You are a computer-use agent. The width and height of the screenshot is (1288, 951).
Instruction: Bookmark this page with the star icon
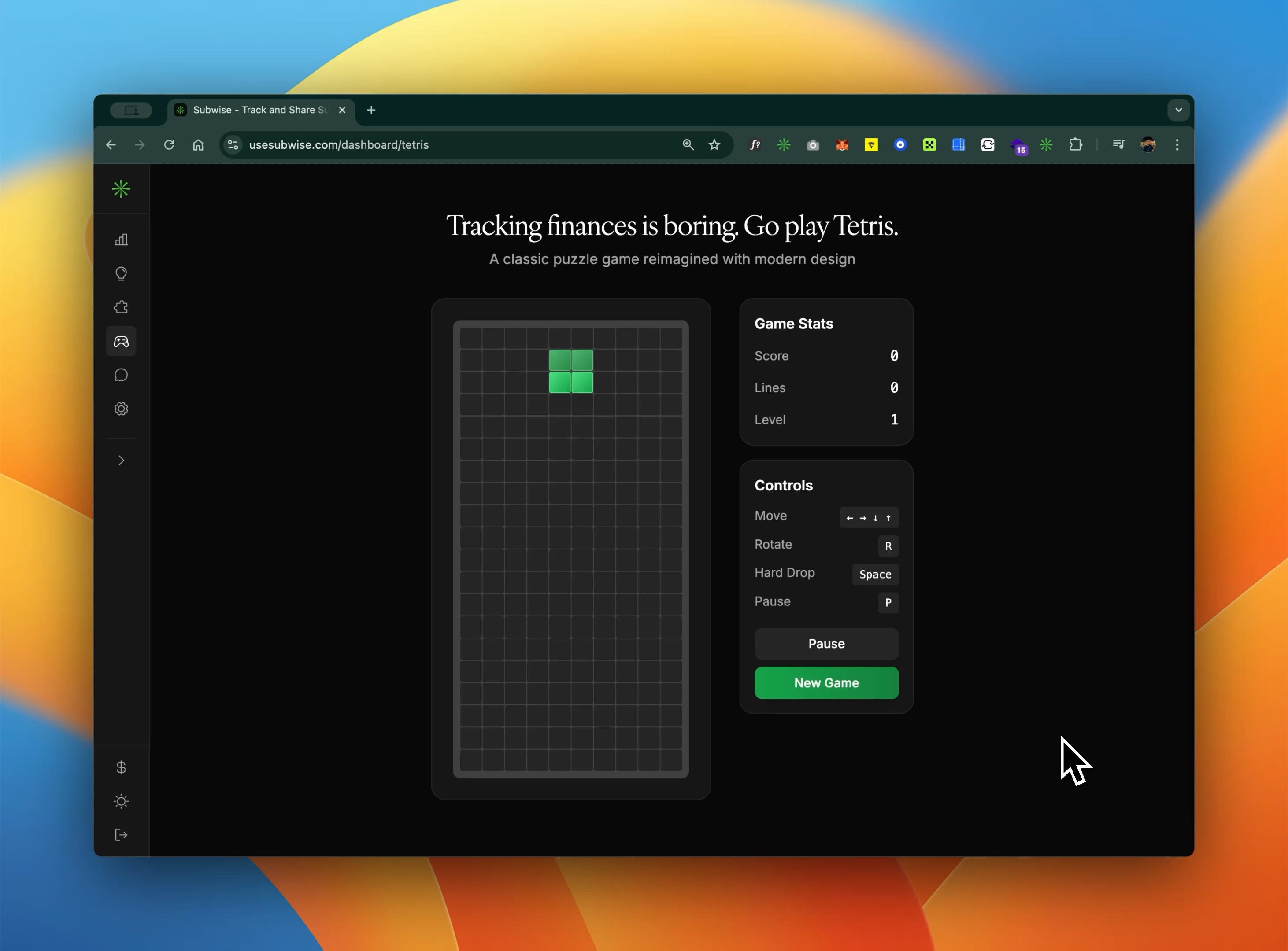coord(714,145)
